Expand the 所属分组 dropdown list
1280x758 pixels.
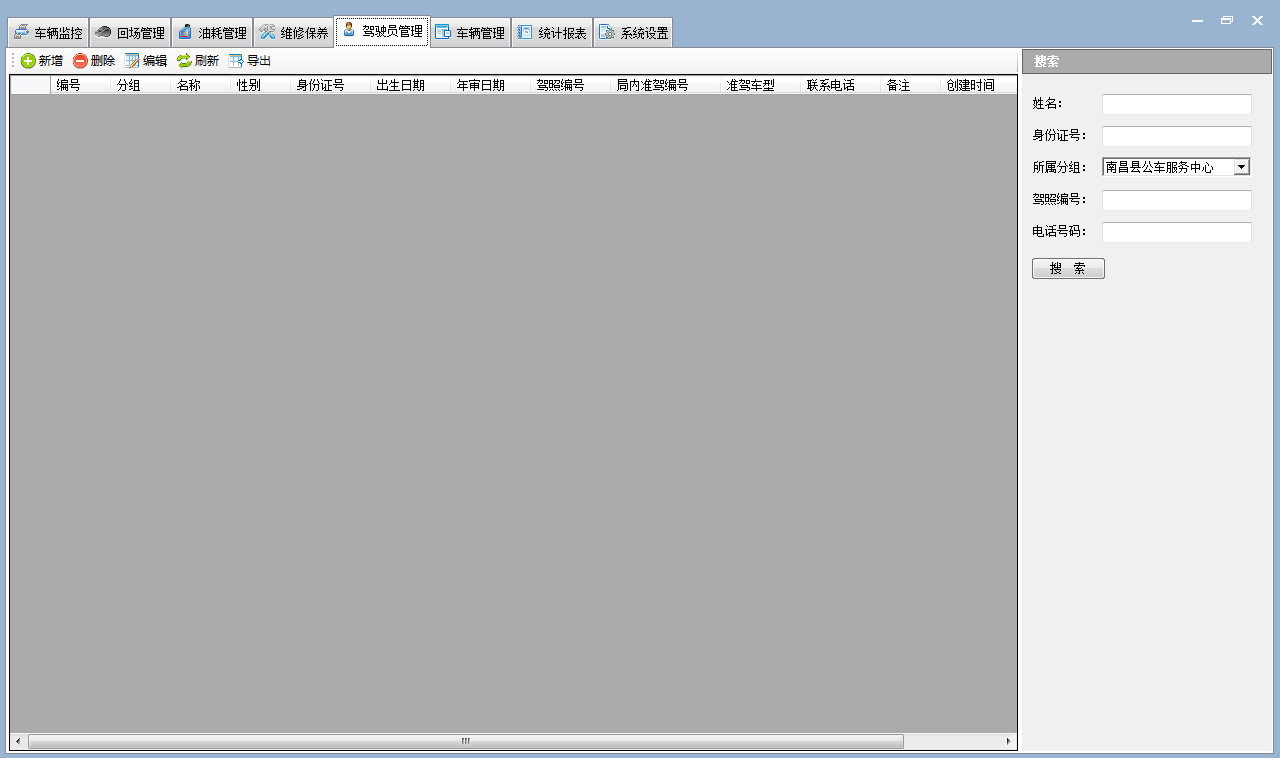click(x=1241, y=167)
